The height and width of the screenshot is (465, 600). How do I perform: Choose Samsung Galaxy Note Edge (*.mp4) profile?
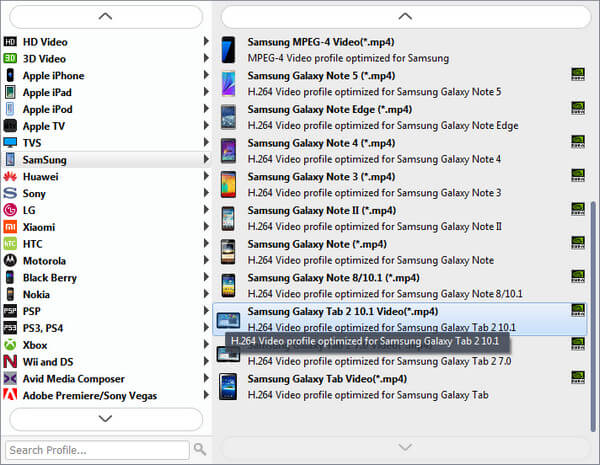click(400, 117)
